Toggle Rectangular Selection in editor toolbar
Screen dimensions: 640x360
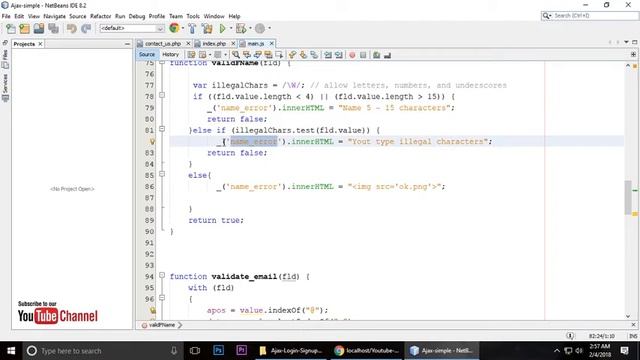click(x=279, y=55)
